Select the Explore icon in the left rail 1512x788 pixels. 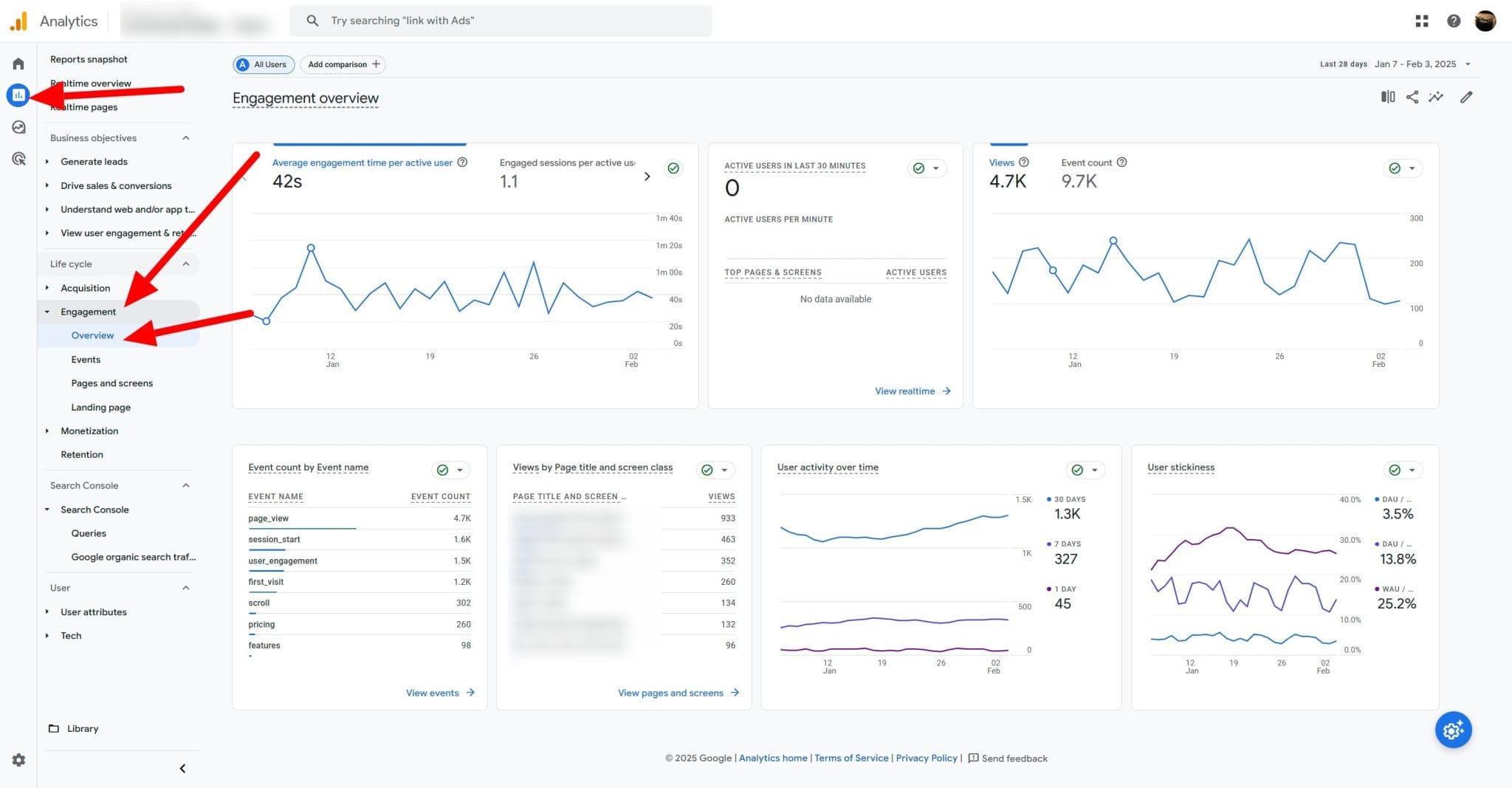[x=18, y=127]
